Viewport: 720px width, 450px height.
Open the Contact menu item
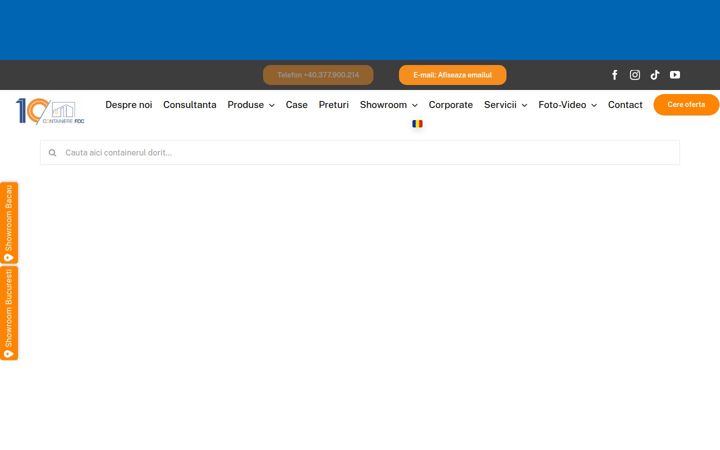click(625, 105)
